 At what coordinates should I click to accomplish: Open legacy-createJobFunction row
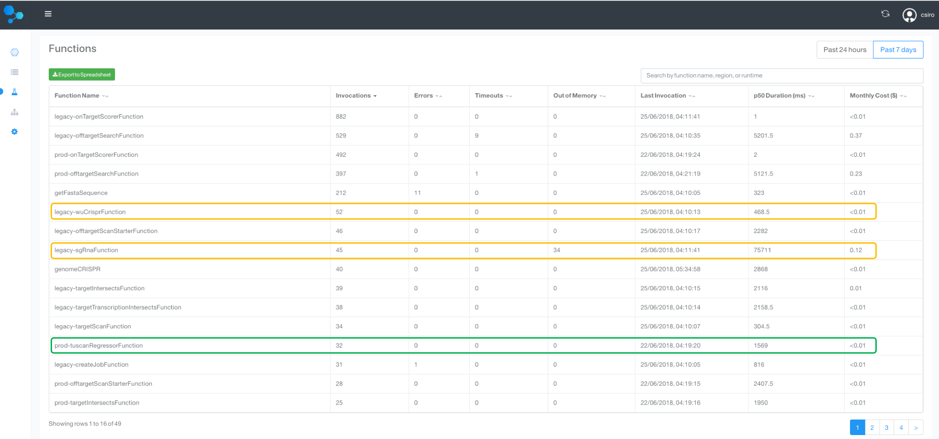tap(486, 364)
